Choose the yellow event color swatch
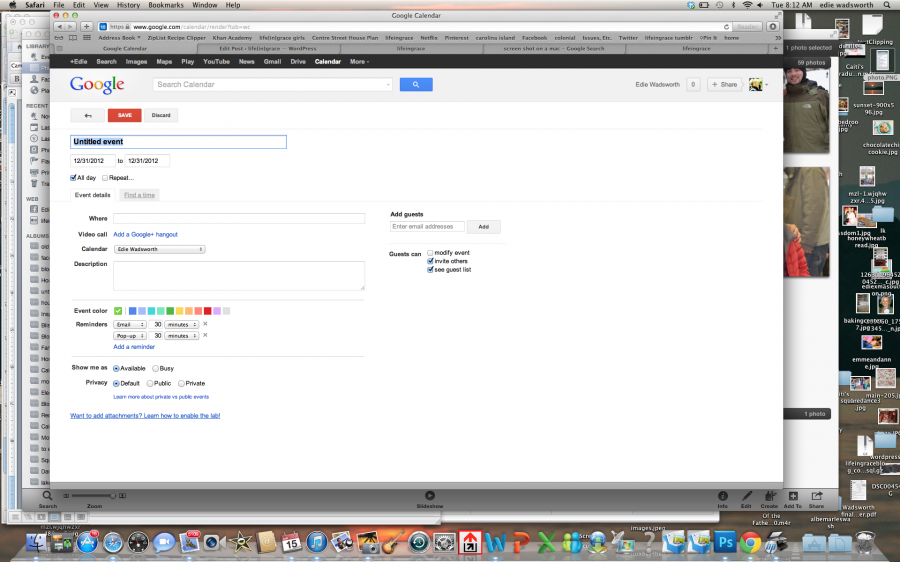Image resolution: width=900 pixels, height=562 pixels. pyautogui.click(x=180, y=311)
